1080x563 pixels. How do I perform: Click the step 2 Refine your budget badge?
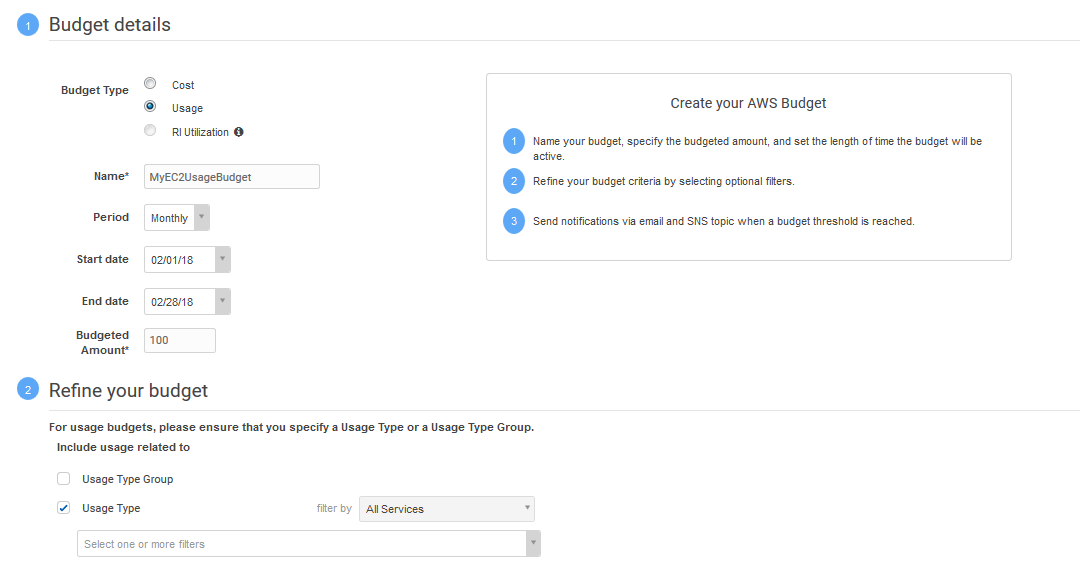pyautogui.click(x=28, y=391)
